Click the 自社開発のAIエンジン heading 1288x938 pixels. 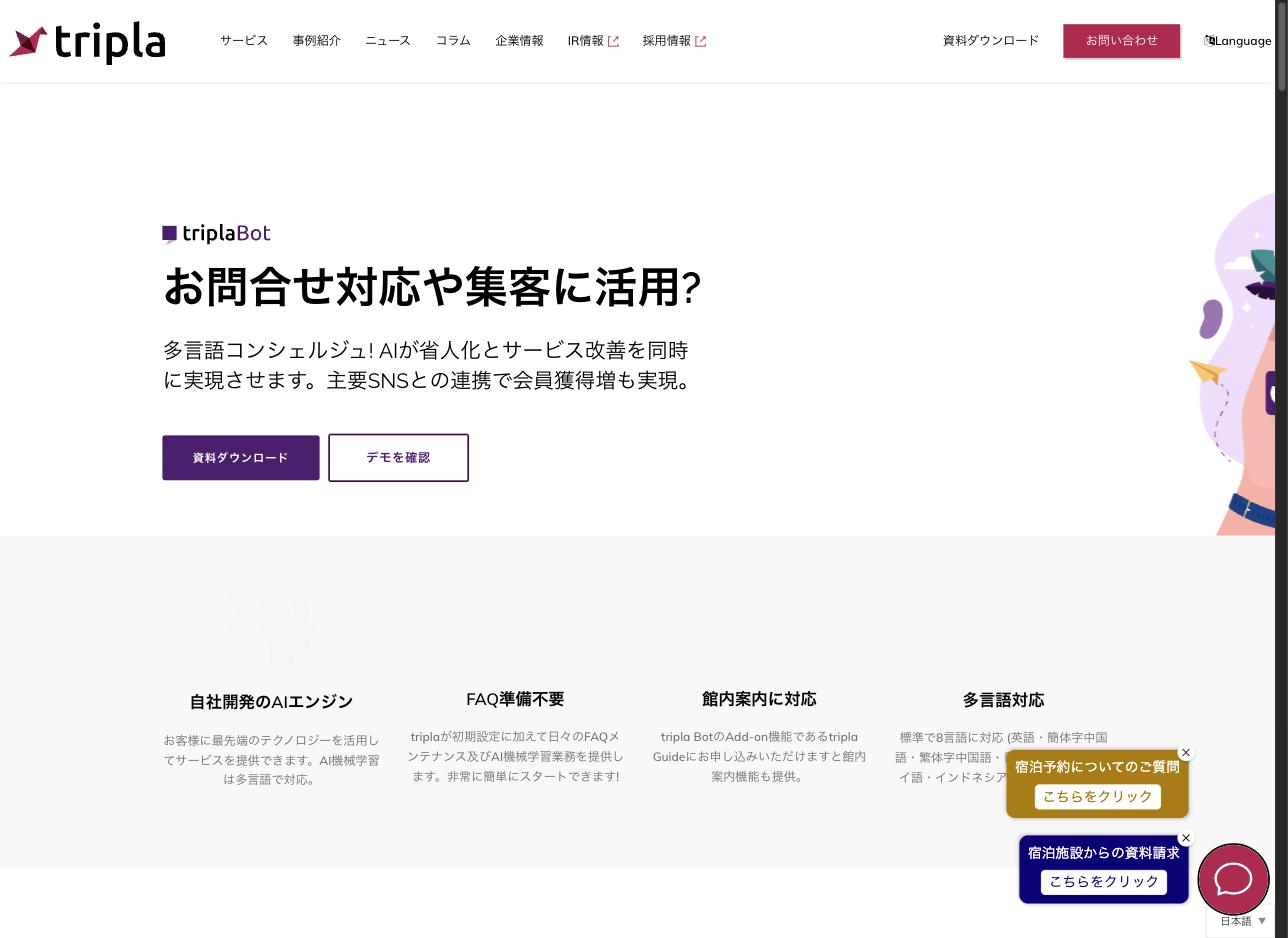(271, 702)
